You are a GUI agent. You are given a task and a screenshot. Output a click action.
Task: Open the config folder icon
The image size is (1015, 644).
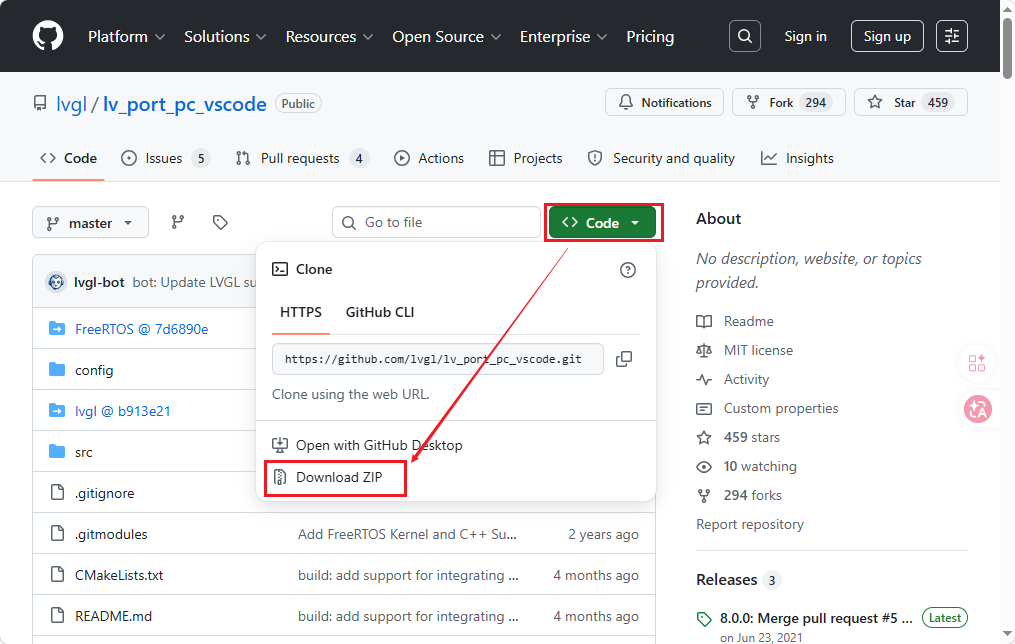(57, 370)
